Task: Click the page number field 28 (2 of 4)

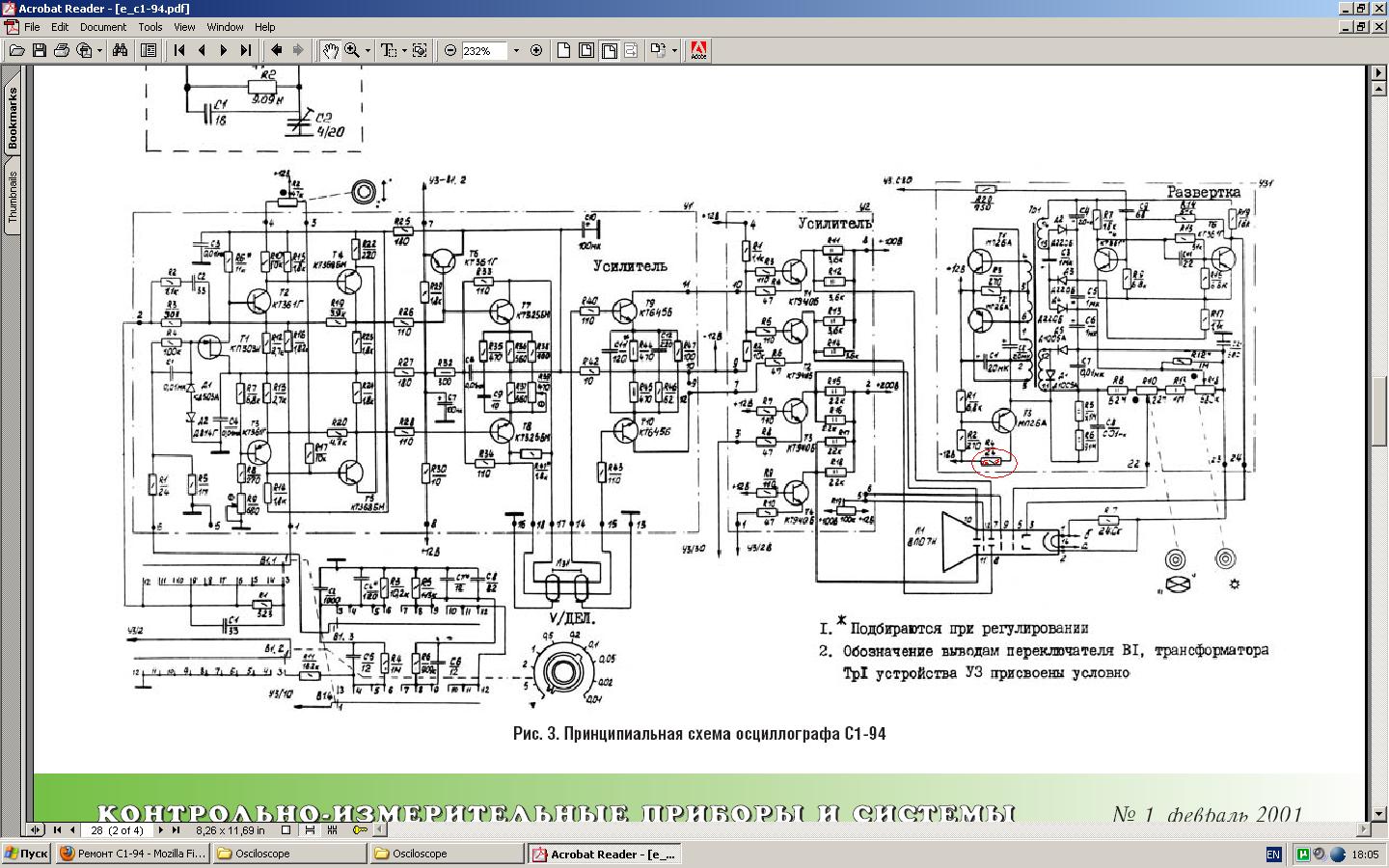Action: pyautogui.click(x=117, y=829)
